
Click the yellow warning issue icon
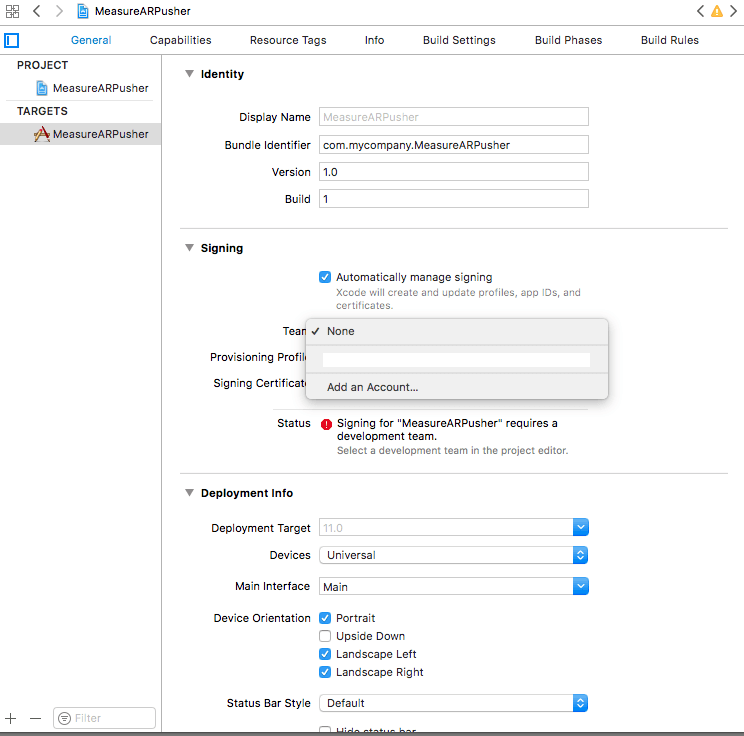click(717, 11)
